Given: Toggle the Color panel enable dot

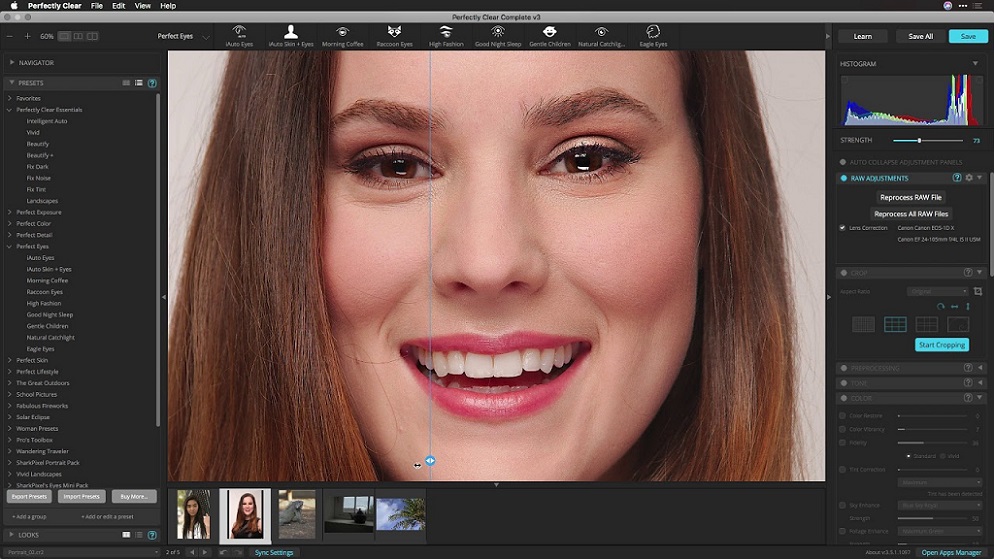Looking at the screenshot, I should pyautogui.click(x=844, y=399).
